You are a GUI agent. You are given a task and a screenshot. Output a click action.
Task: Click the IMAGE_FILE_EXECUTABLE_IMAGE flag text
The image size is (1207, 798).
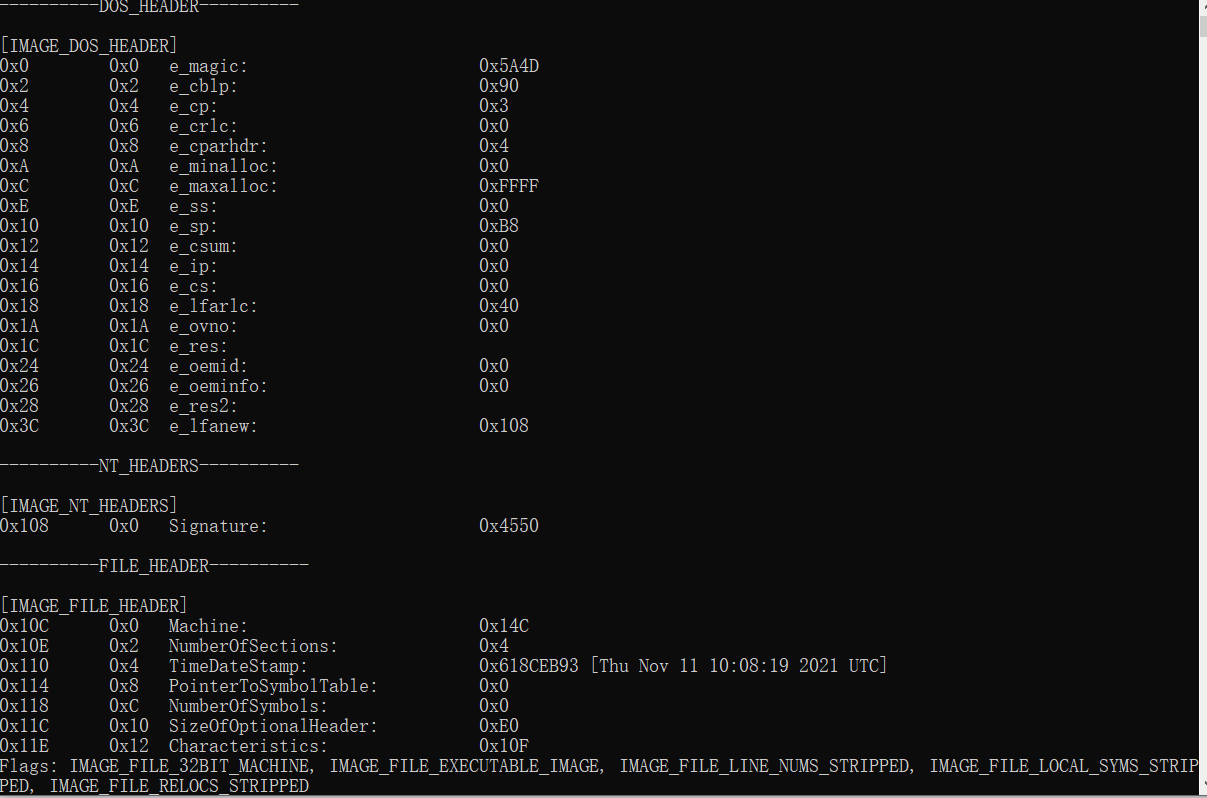(x=466, y=766)
